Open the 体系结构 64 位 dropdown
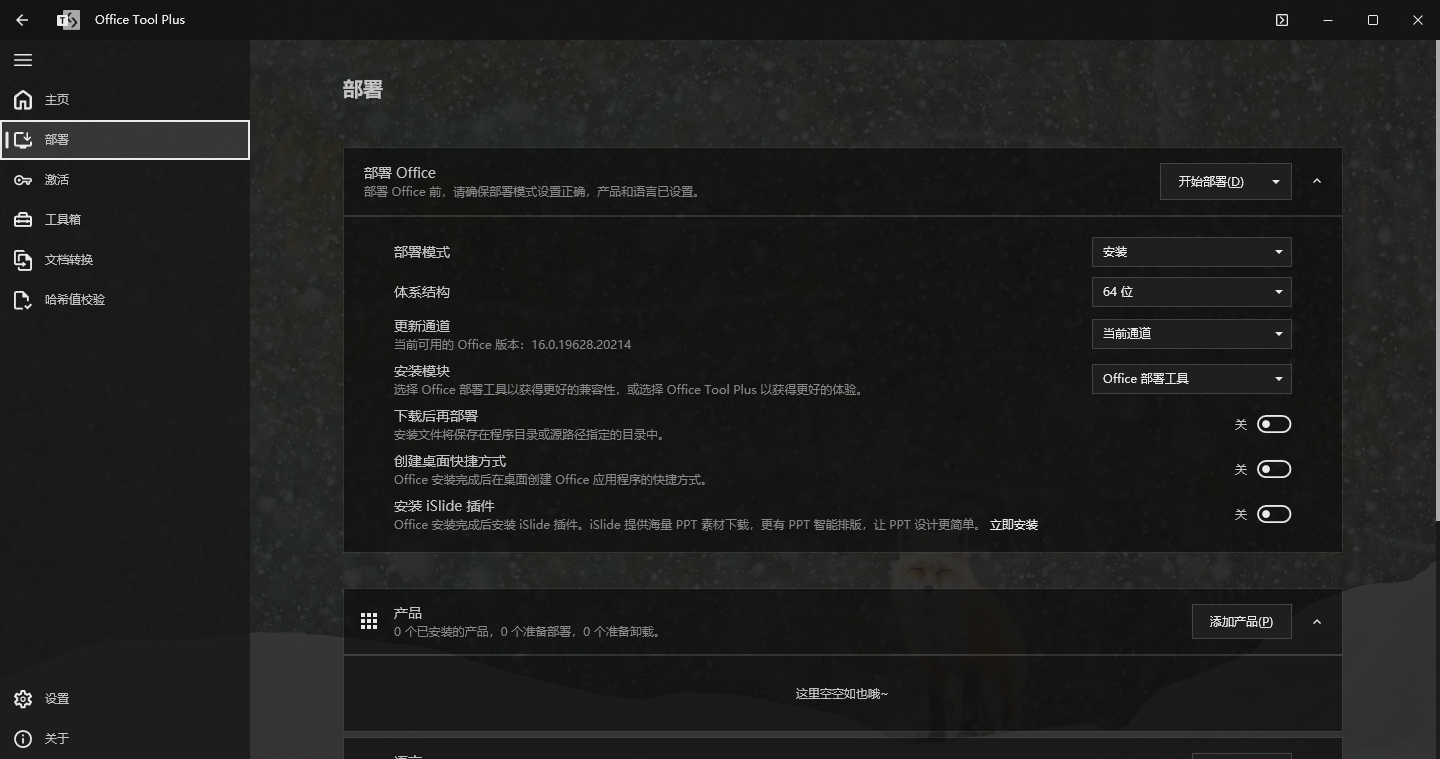The image size is (1440, 759). coord(1191,292)
